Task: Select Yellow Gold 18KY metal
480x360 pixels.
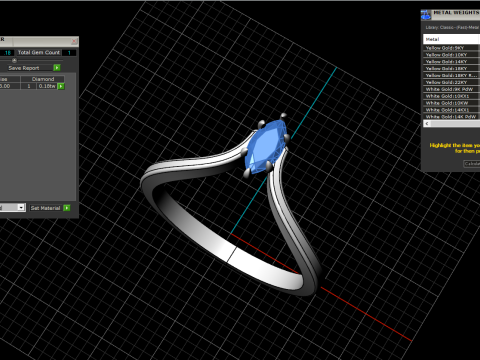Action: click(x=451, y=69)
